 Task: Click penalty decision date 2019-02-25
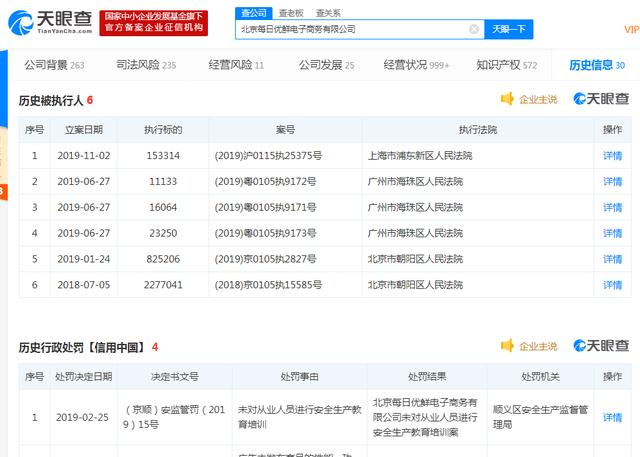(82, 417)
